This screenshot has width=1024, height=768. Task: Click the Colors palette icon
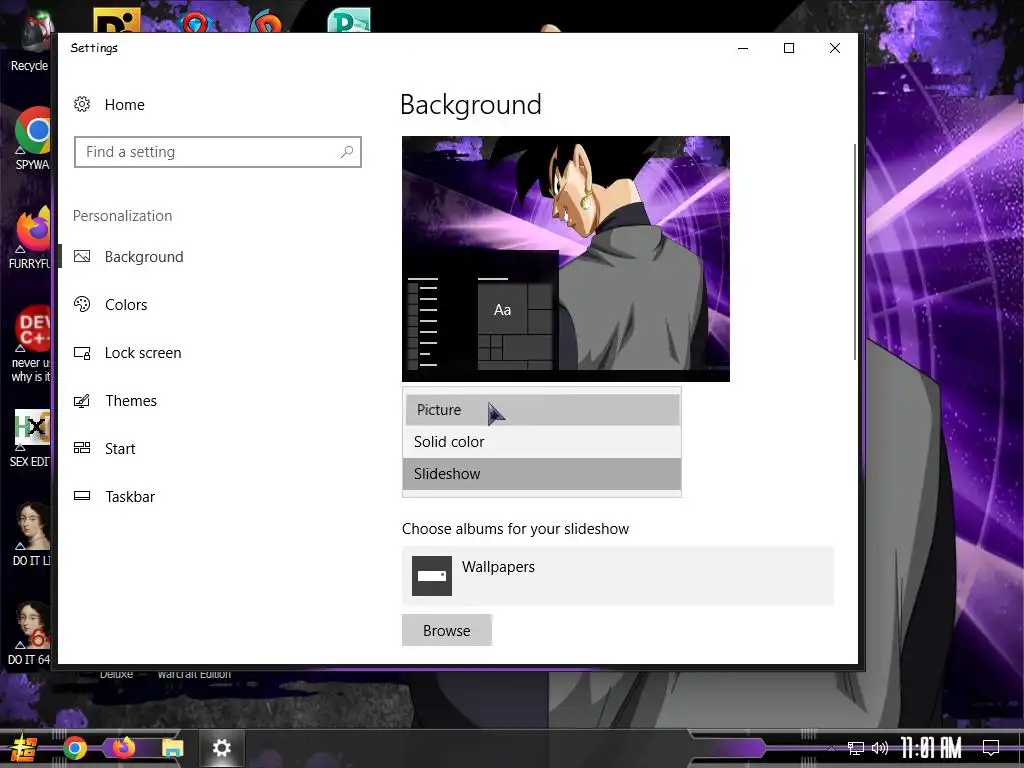[82, 304]
